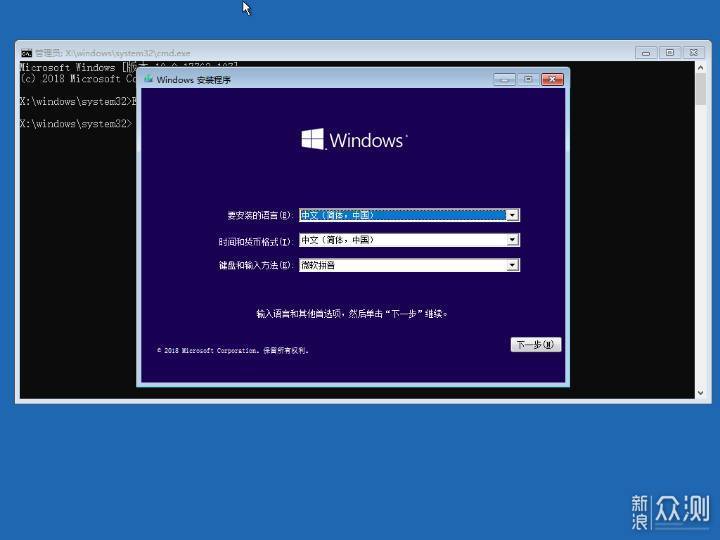
Task: Maximize the cmd.exe command prompt window
Action: (670, 53)
